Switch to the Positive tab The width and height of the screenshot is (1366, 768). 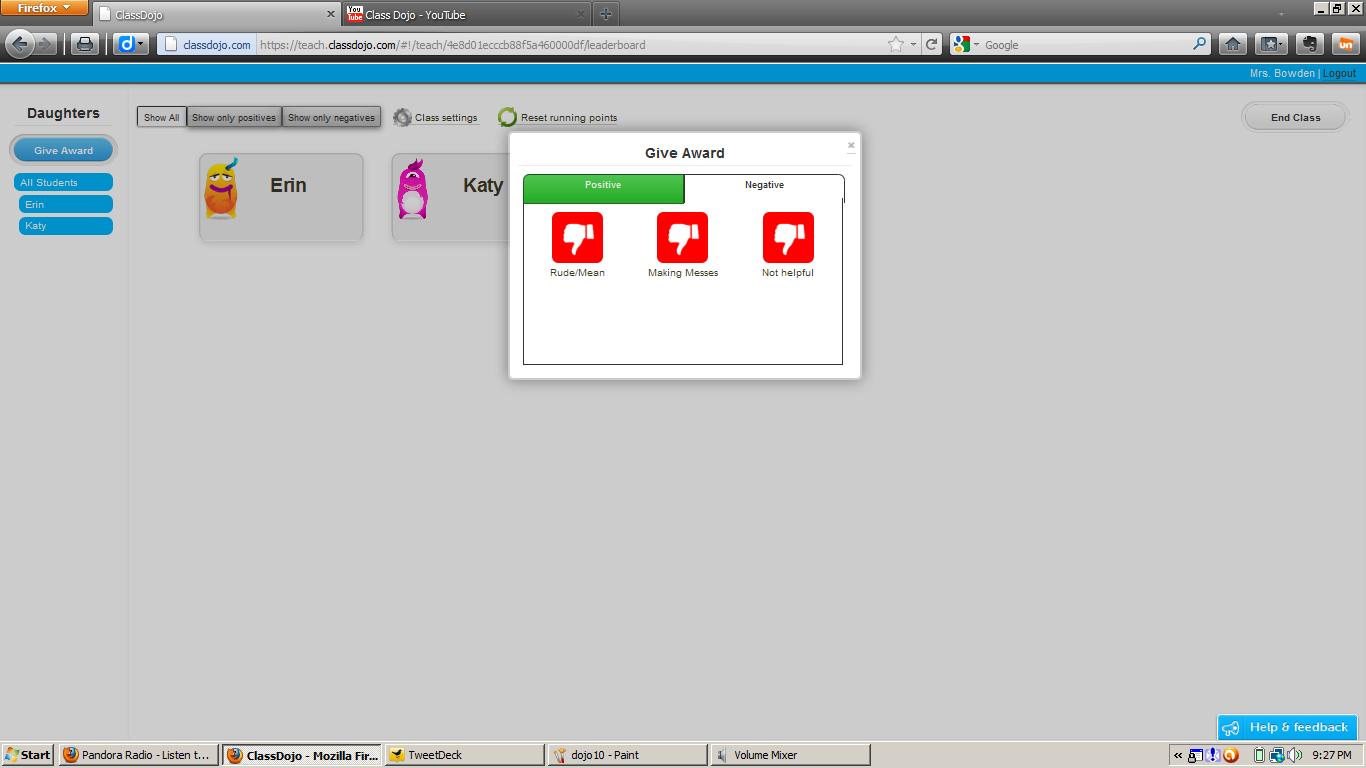point(603,188)
